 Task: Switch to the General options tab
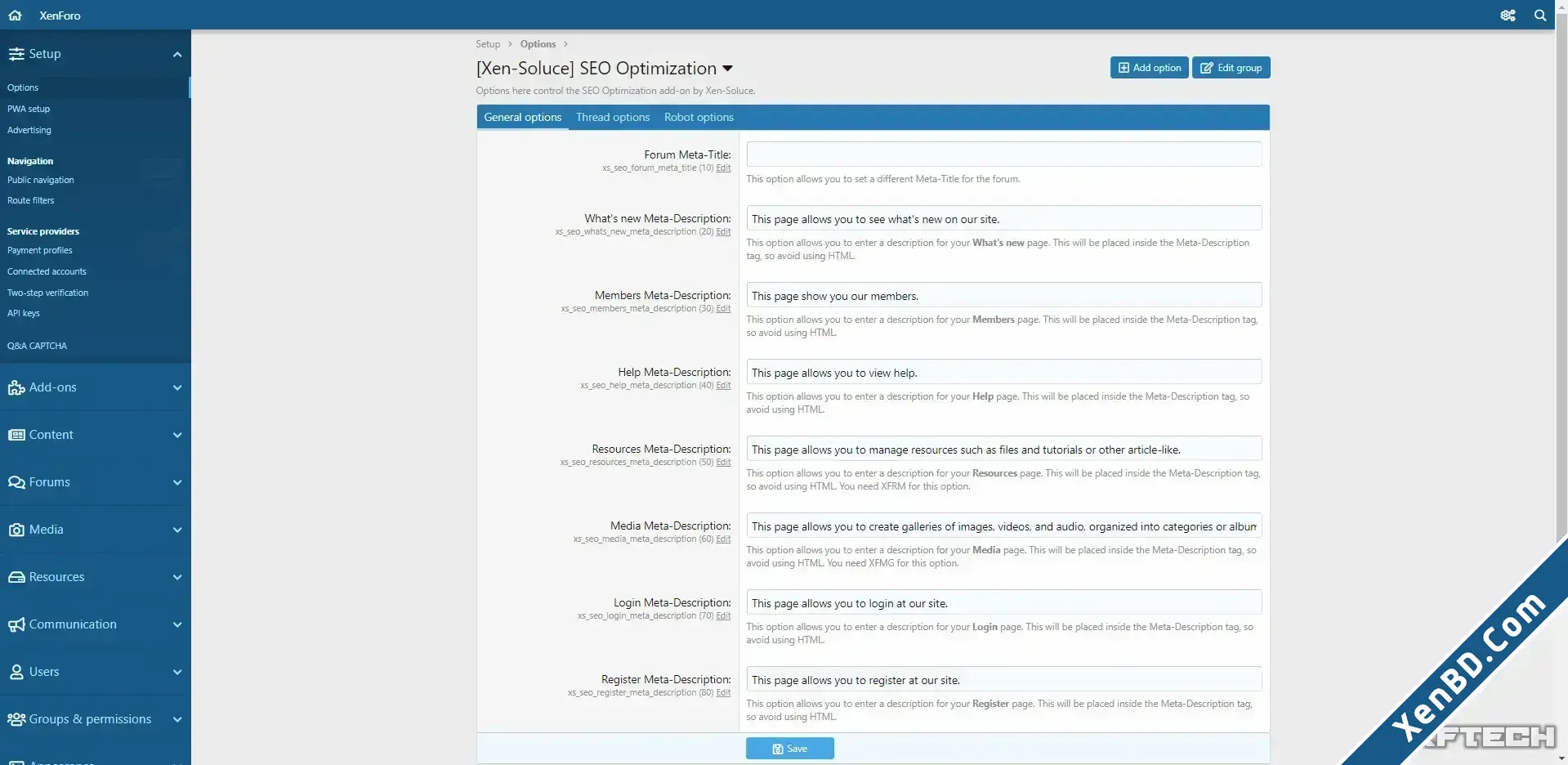coord(523,117)
